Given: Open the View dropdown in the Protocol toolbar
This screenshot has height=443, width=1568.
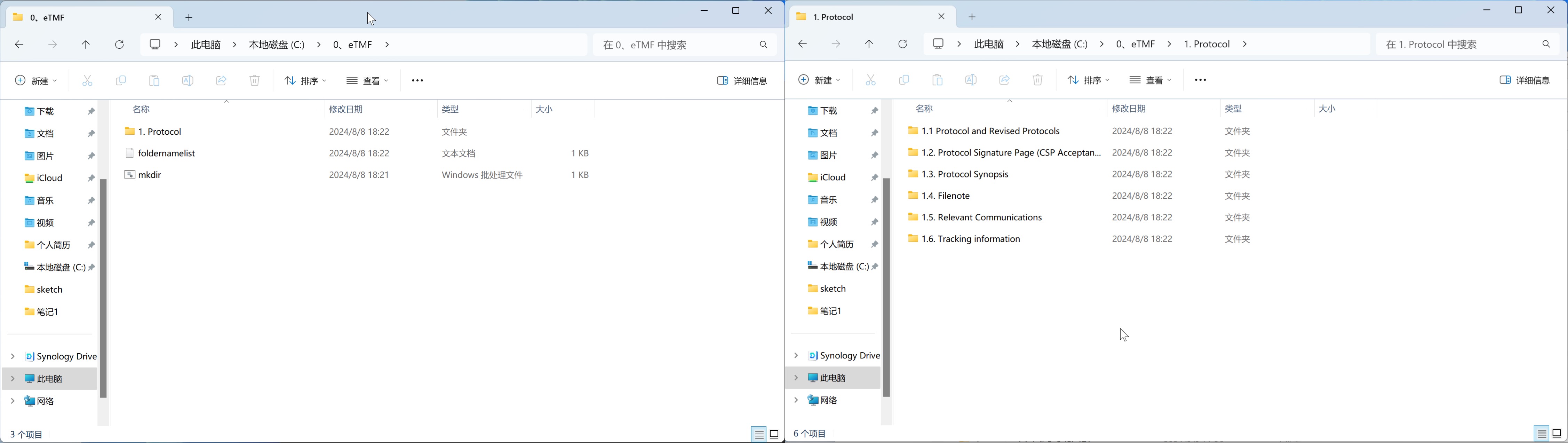Looking at the screenshot, I should coord(1151,80).
